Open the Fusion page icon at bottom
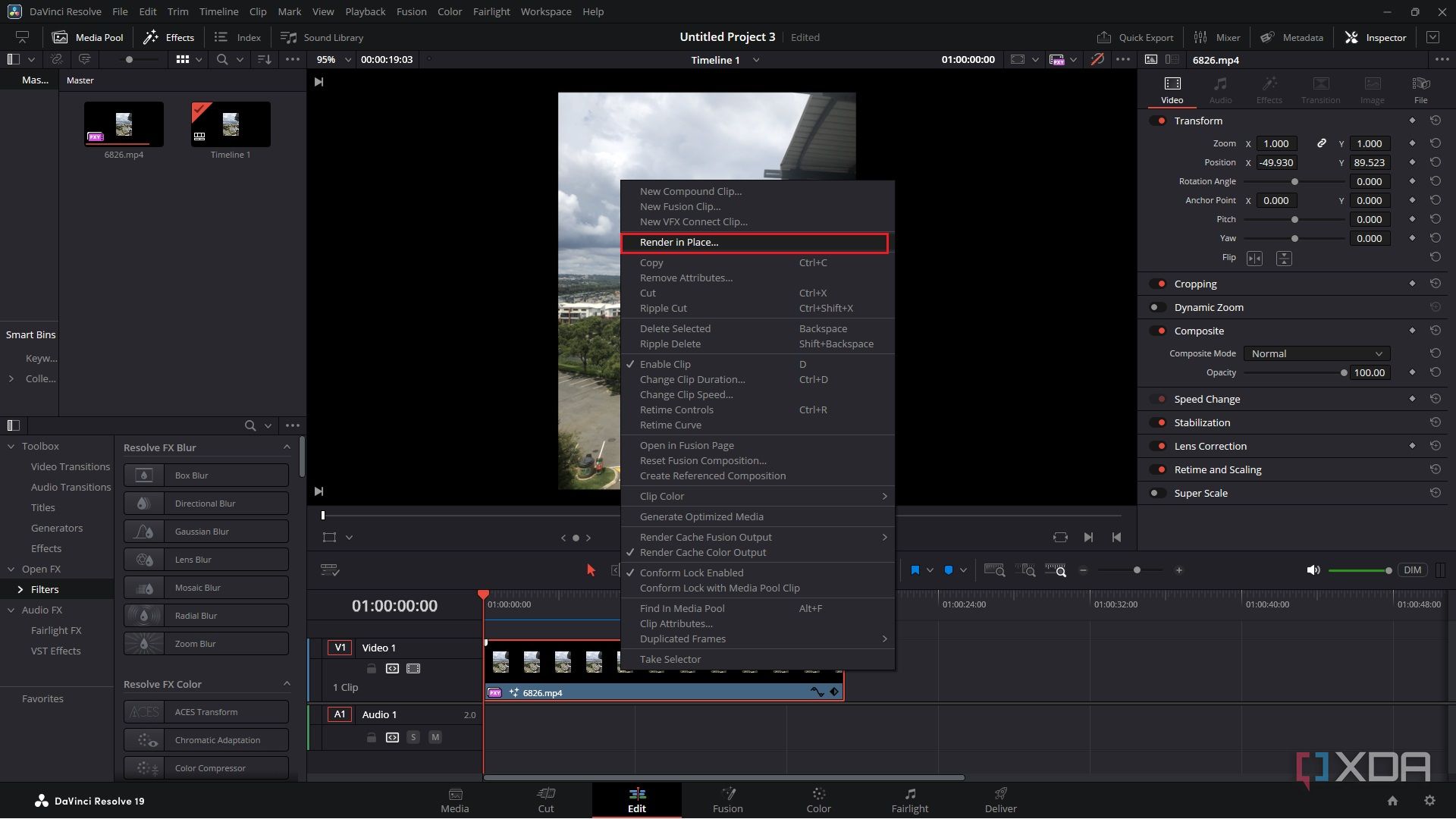 pyautogui.click(x=727, y=799)
